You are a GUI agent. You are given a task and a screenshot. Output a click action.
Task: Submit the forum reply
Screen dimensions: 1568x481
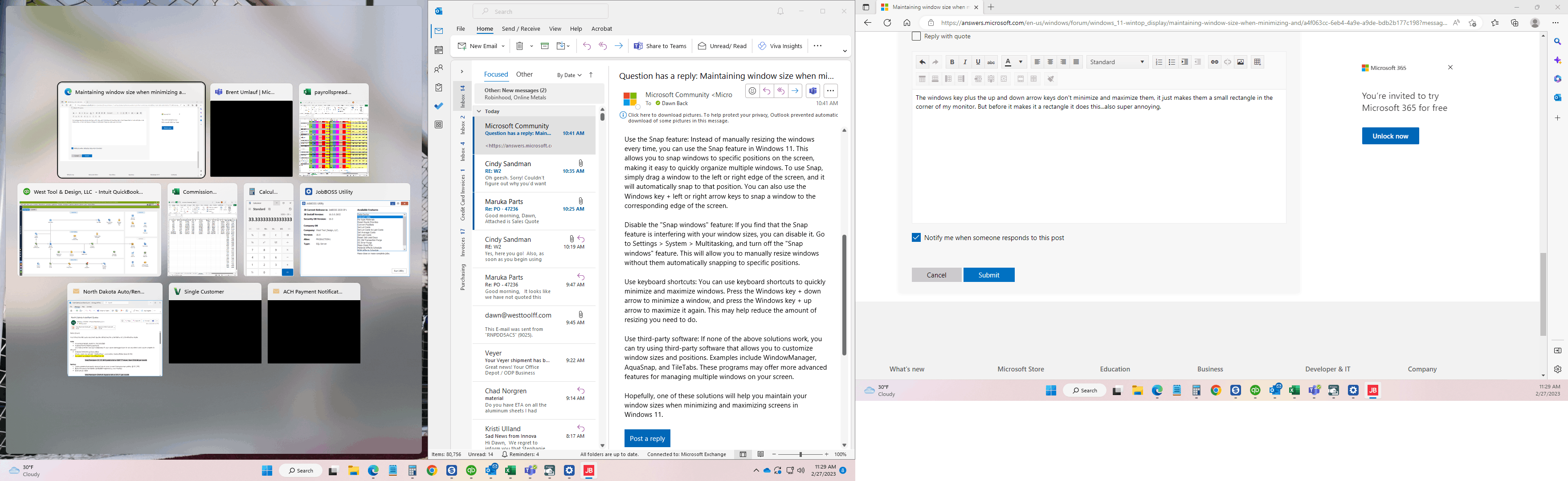(x=988, y=275)
